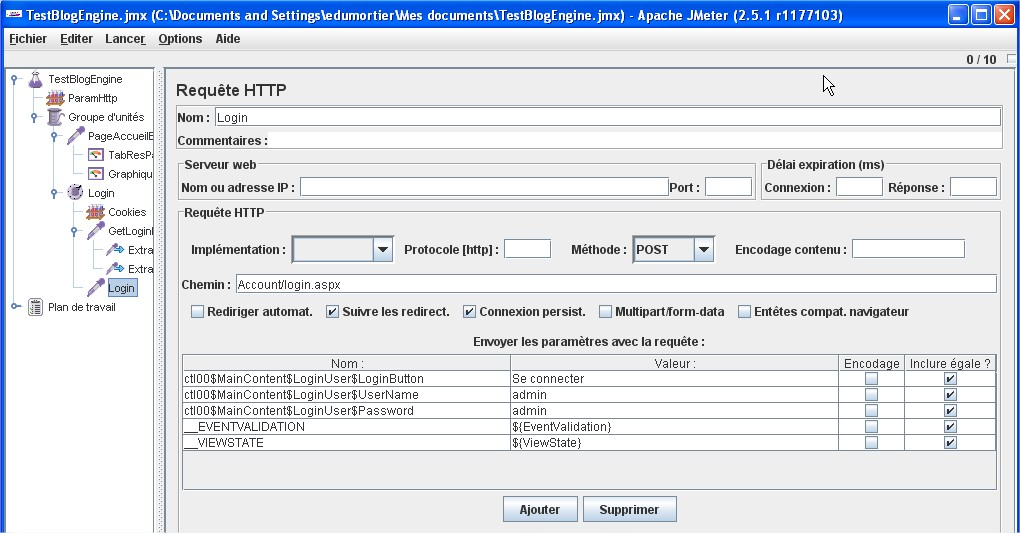Click the Protocole [http] field
Viewport: 1020px width, 533px height.
528,249
